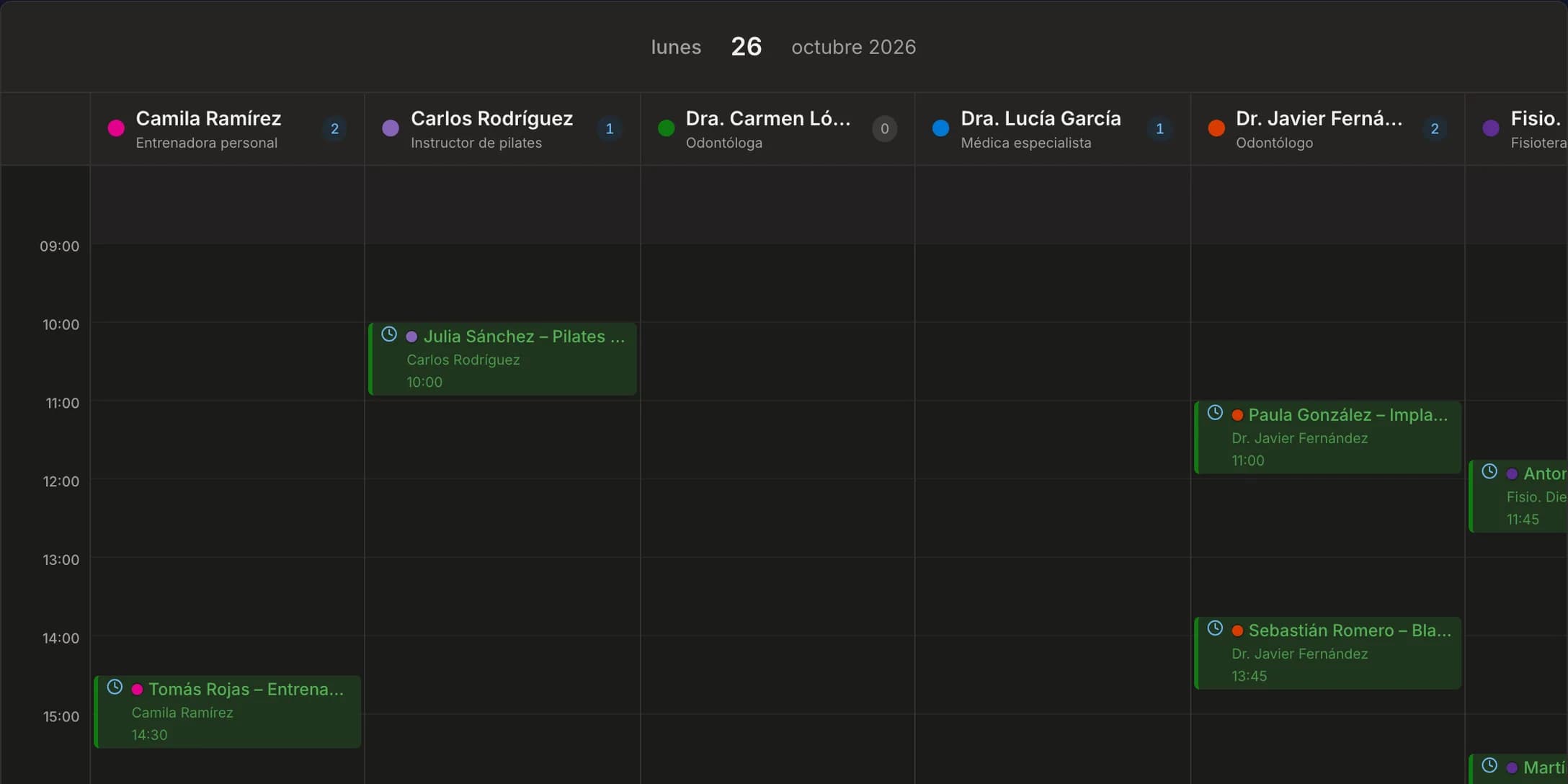The width and height of the screenshot is (1568, 784).
Task: Open Tomás Rojas – Entrenamiento appointment
Action: (228, 711)
